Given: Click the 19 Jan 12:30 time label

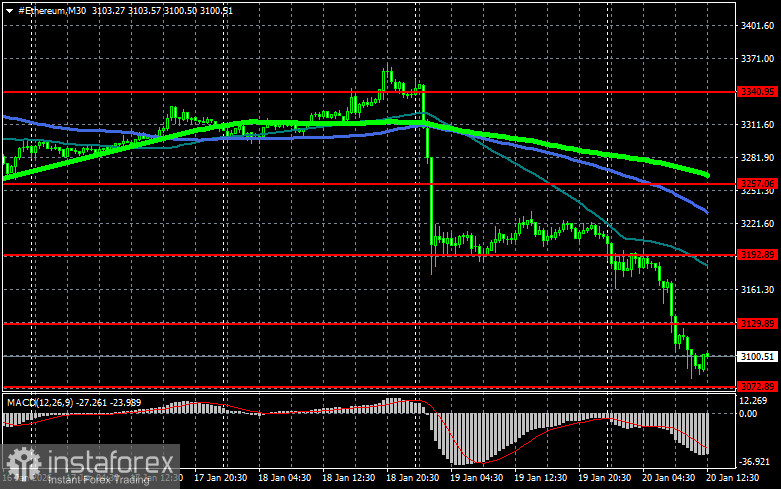Looking at the screenshot, I should tap(540, 478).
